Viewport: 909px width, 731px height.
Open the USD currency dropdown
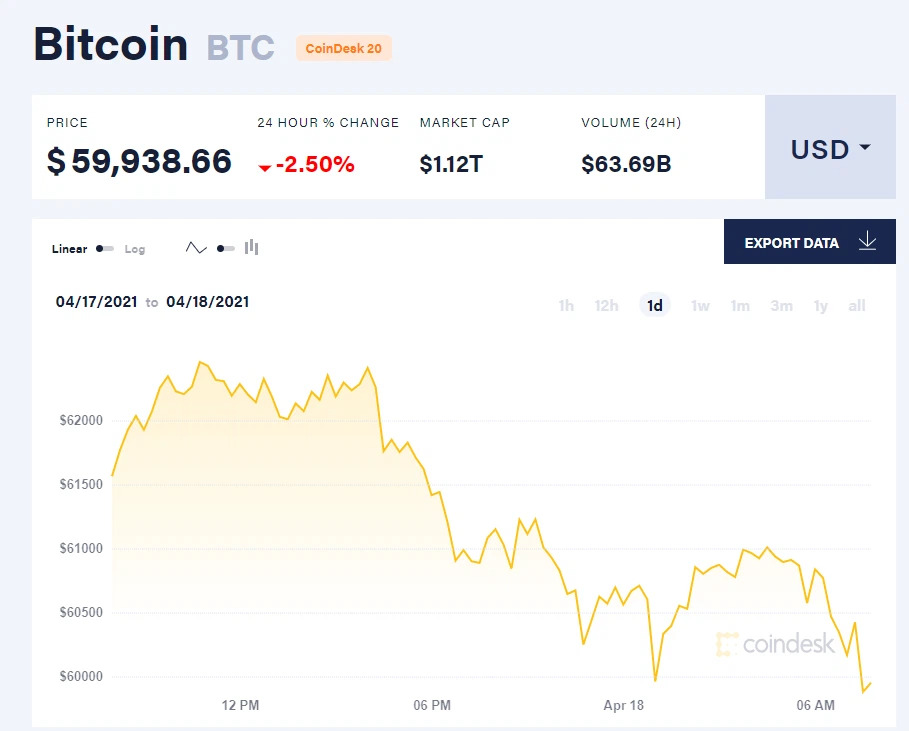pos(830,148)
